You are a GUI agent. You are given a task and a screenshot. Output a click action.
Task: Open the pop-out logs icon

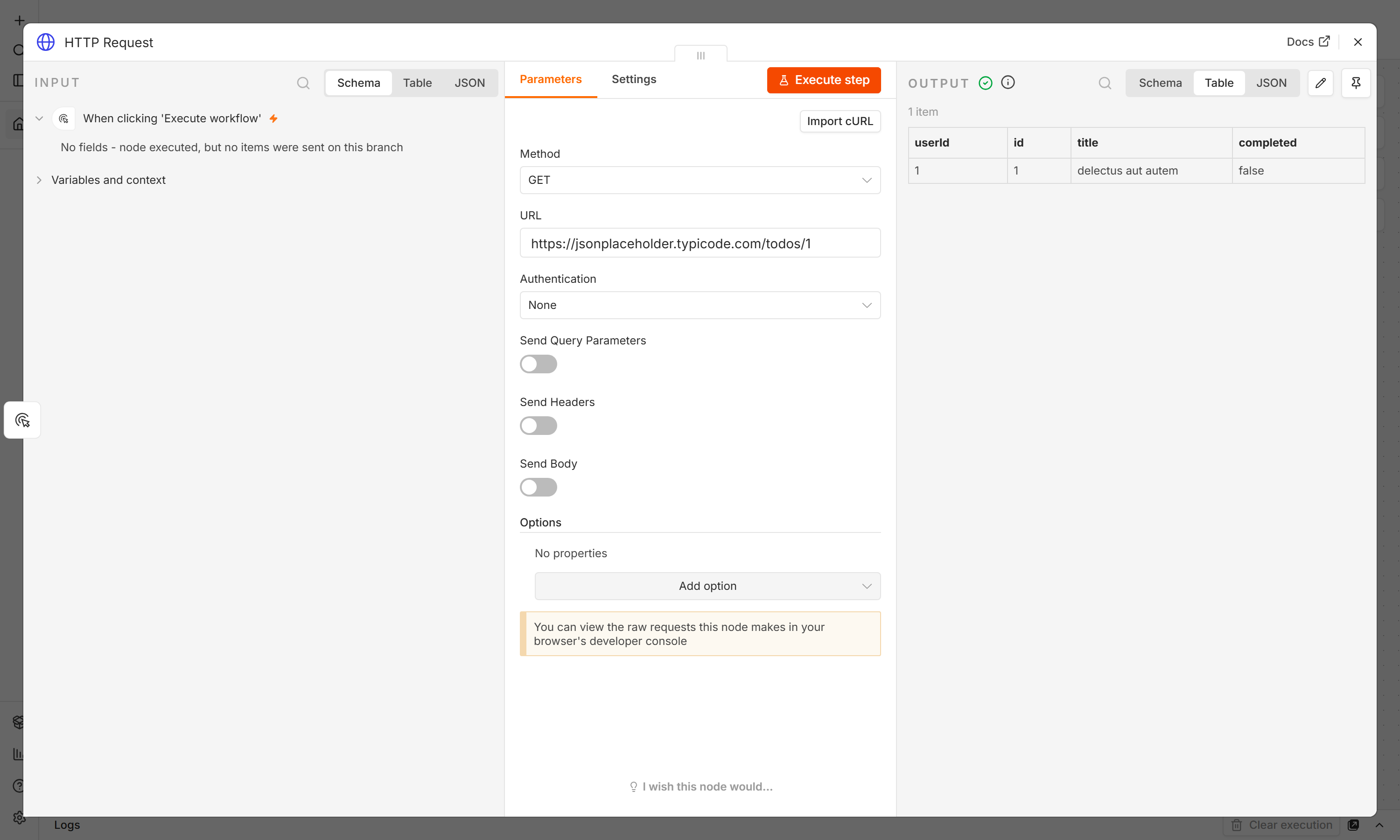pyautogui.click(x=1353, y=825)
